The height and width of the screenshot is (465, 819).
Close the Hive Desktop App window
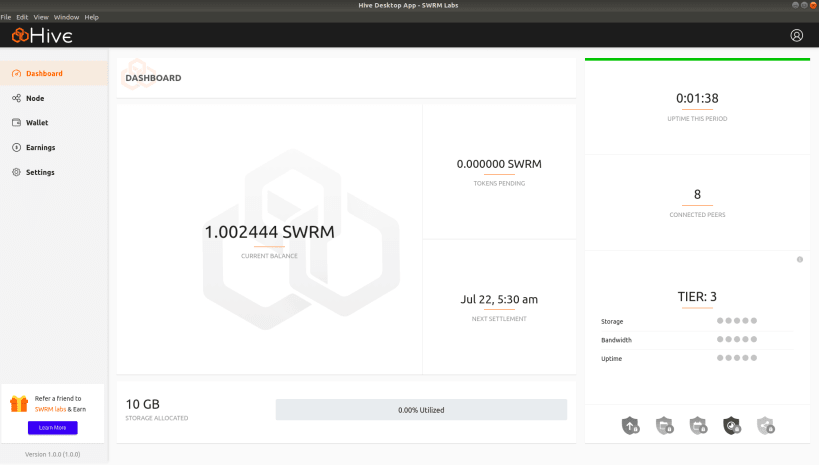point(813,5)
